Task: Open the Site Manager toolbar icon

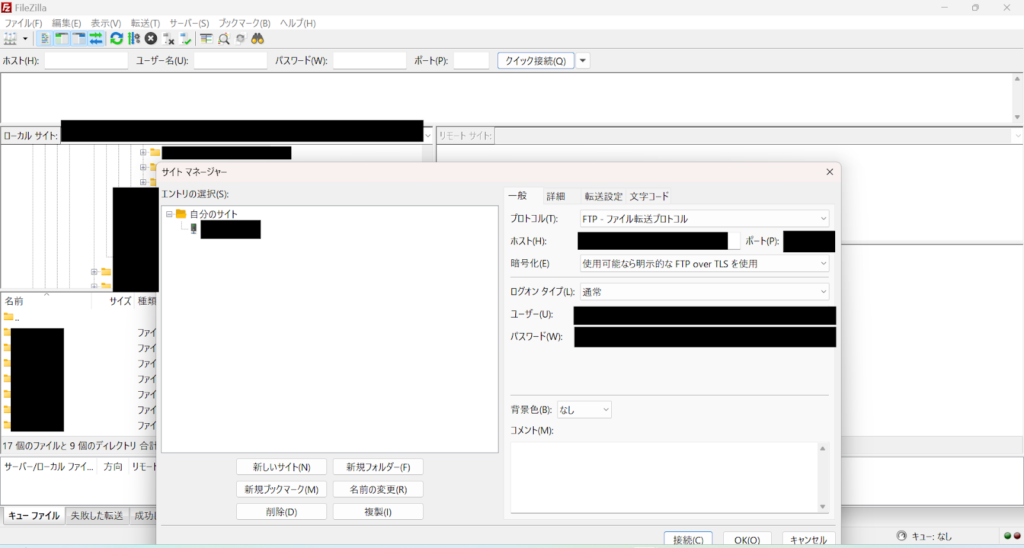Action: (x=11, y=38)
